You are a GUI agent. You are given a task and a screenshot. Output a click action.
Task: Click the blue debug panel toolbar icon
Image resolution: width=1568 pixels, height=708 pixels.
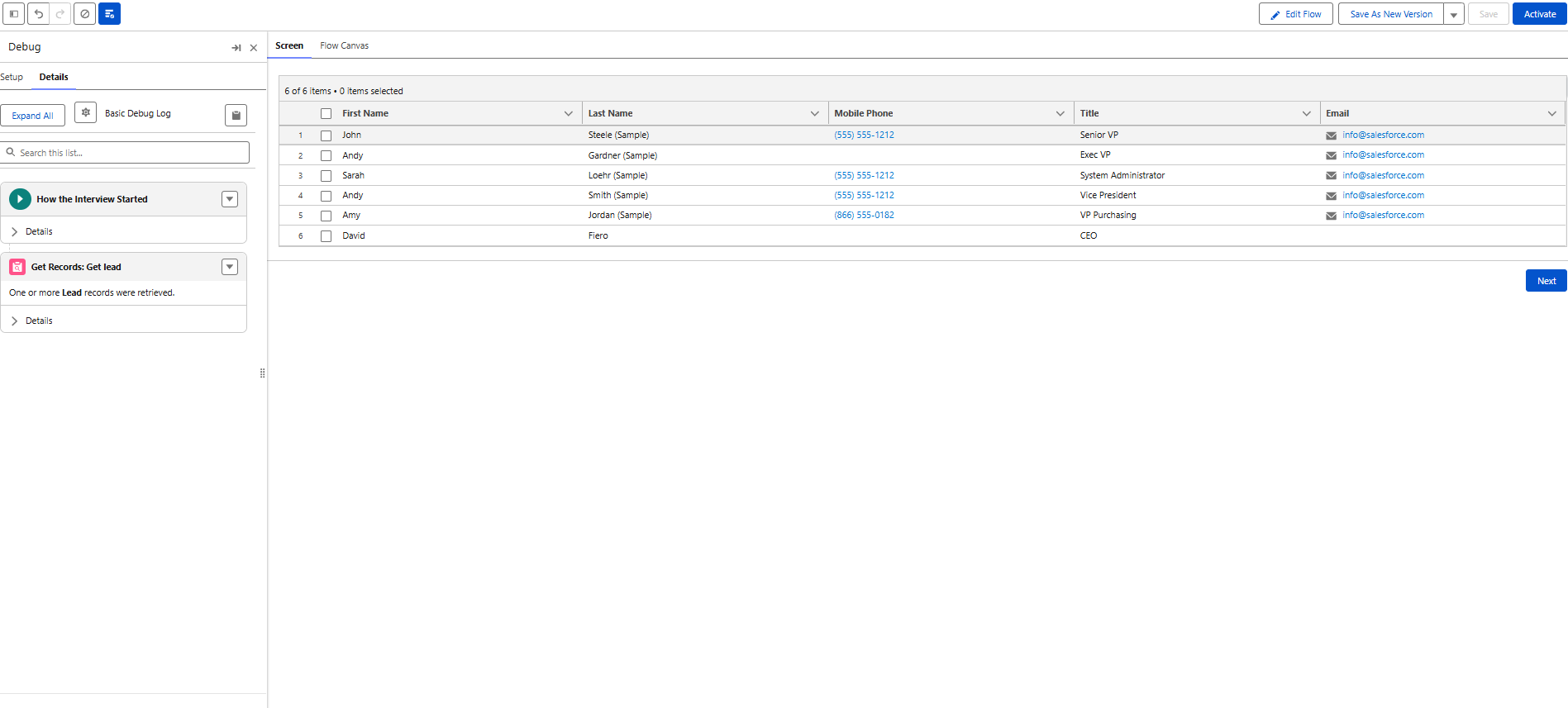pos(109,14)
